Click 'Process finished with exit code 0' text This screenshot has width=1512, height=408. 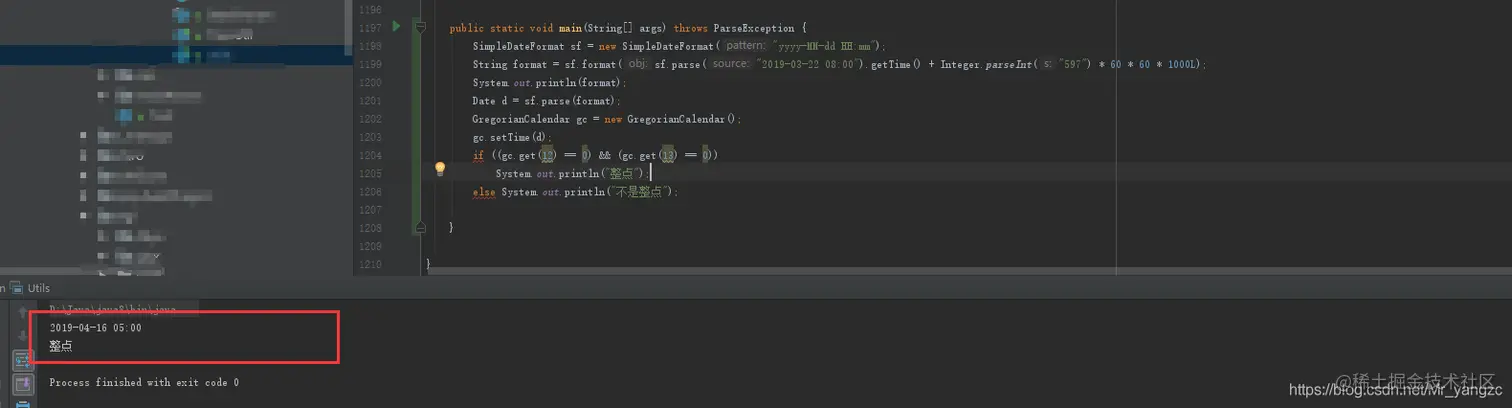tap(144, 382)
